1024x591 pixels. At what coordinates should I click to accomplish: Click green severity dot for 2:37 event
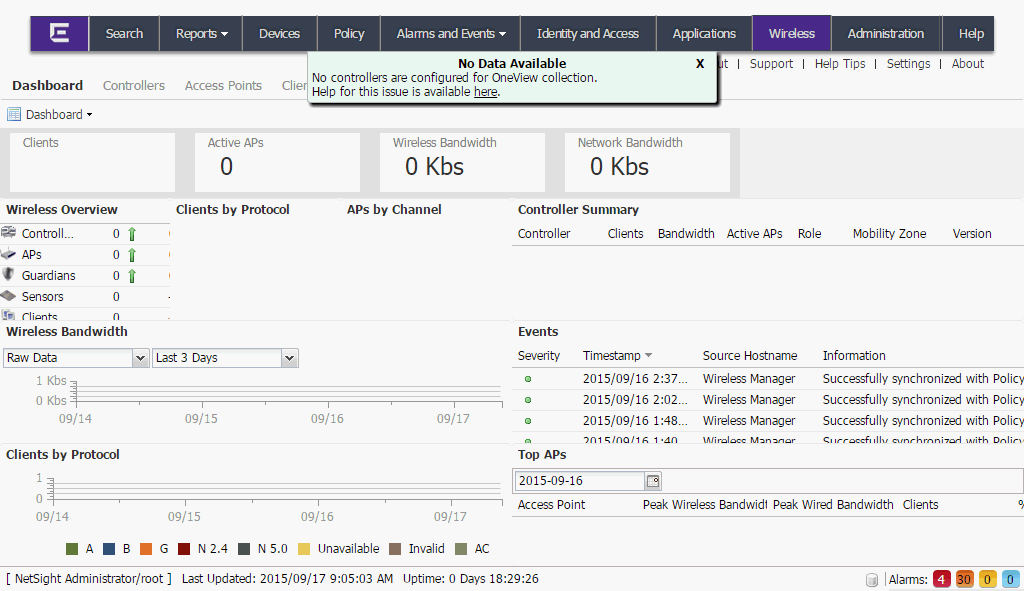click(x=528, y=379)
